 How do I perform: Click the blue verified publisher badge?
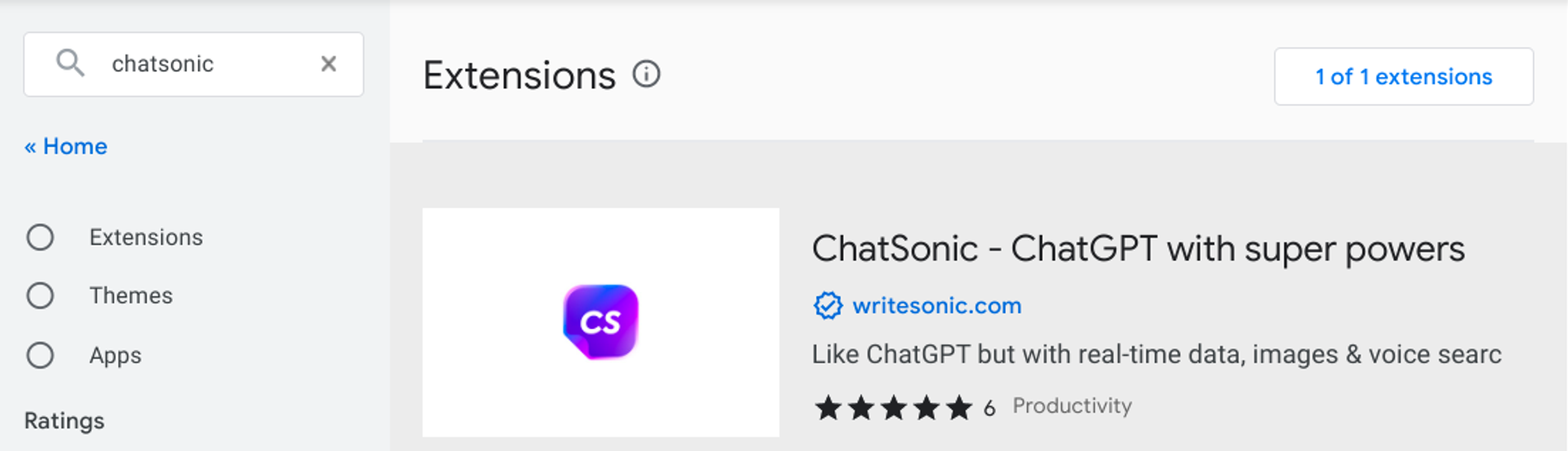point(828,305)
